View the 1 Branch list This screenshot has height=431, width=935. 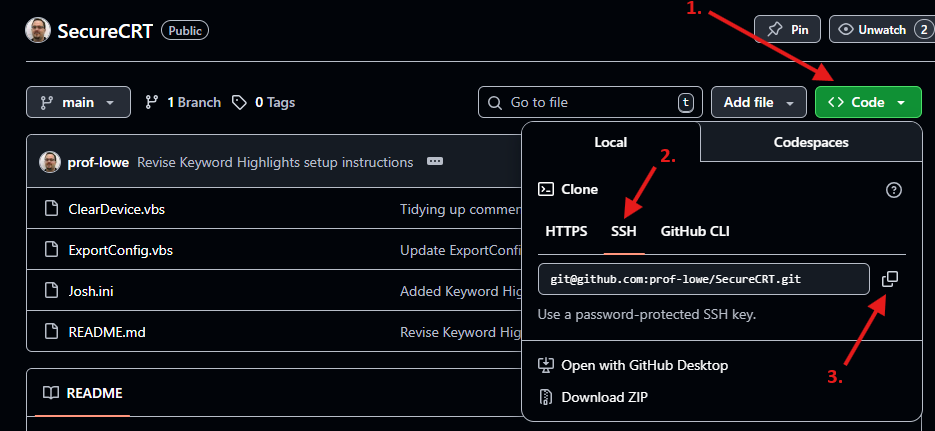tap(183, 103)
